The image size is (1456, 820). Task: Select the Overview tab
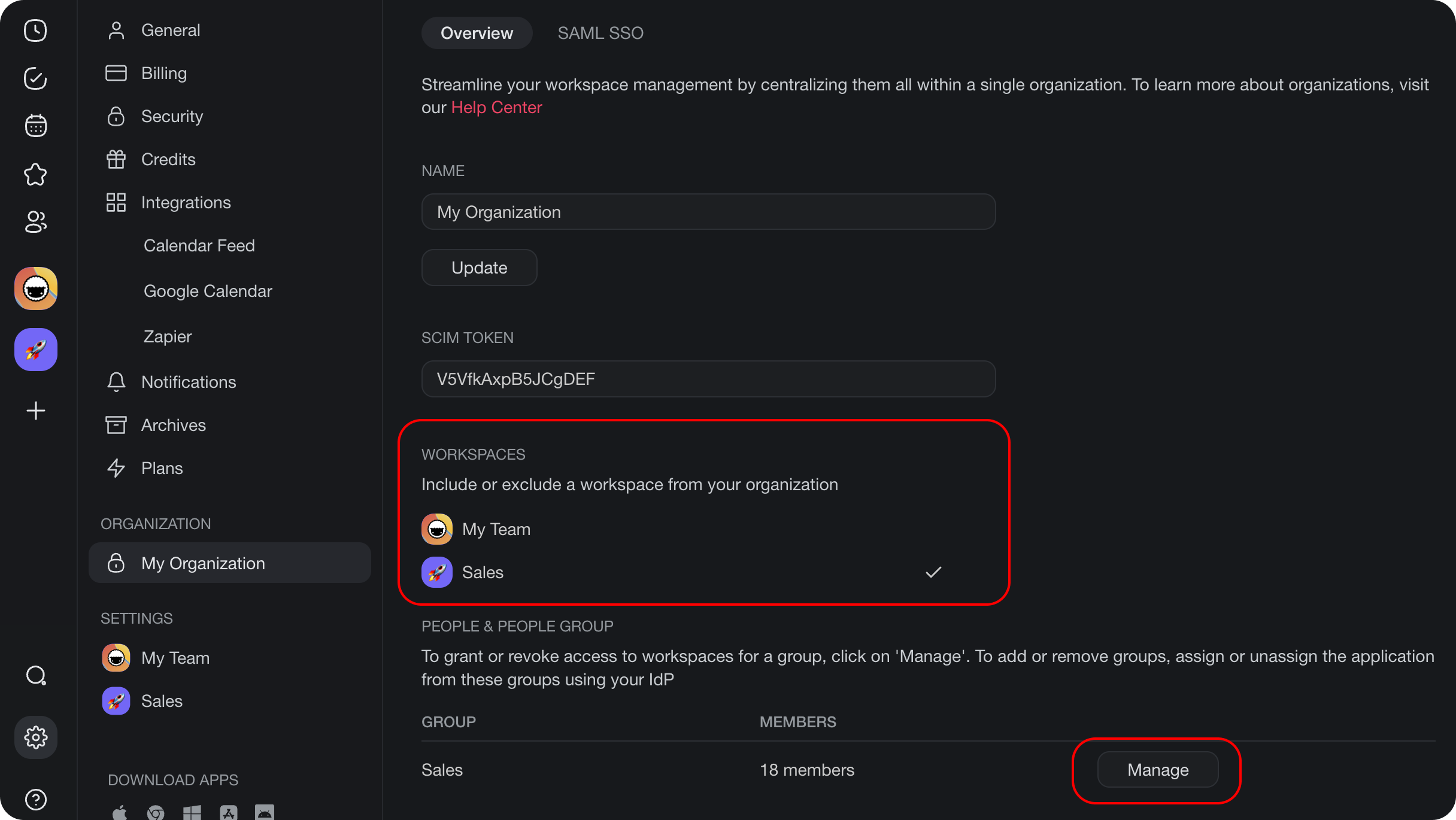pyautogui.click(x=477, y=33)
